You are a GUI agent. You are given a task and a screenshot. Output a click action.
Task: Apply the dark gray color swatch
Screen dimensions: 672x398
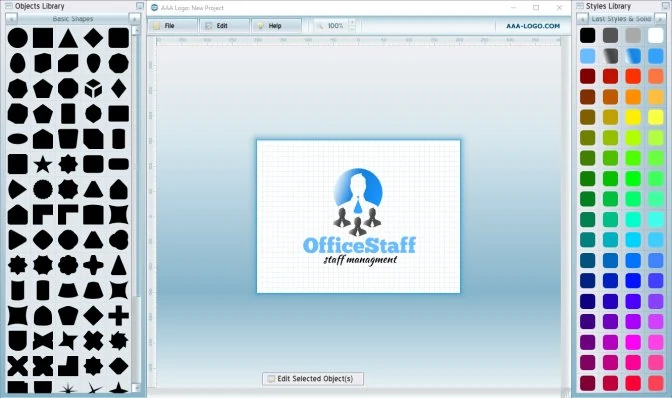[x=610, y=35]
